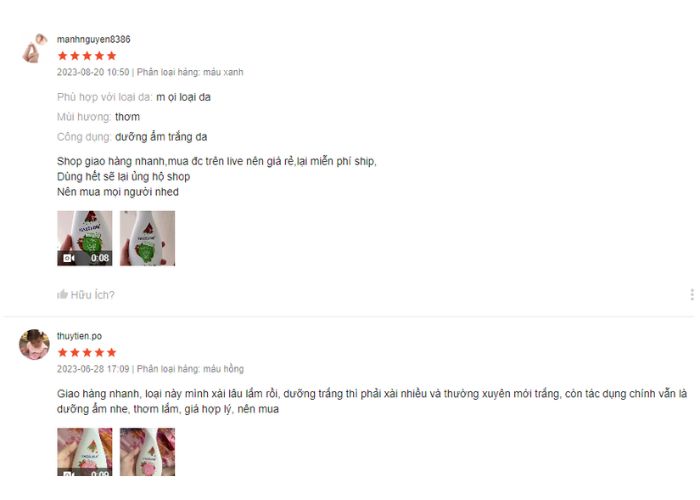Screen dimensions: 700x500
Task: Click thuytien.po's five-star rating
Action: pos(87,353)
